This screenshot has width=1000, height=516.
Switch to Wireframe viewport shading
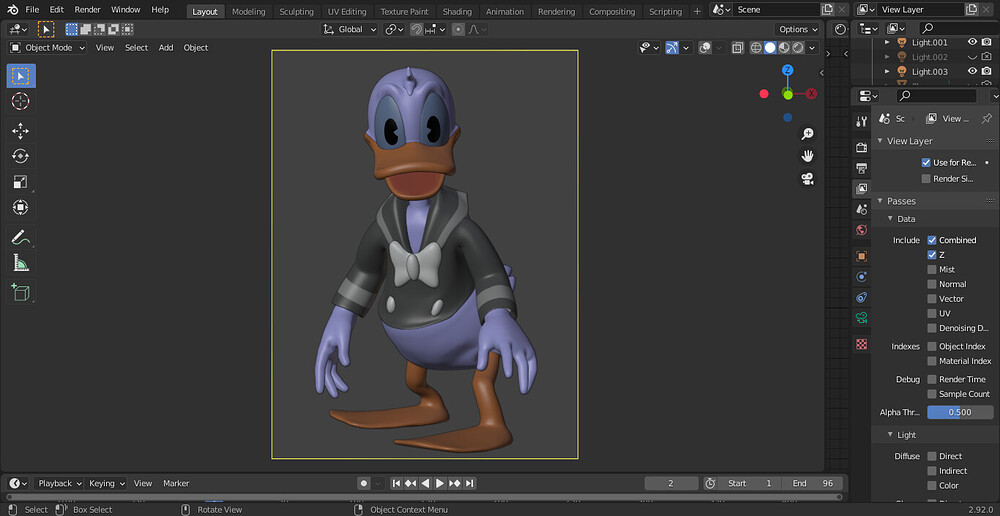[x=756, y=48]
